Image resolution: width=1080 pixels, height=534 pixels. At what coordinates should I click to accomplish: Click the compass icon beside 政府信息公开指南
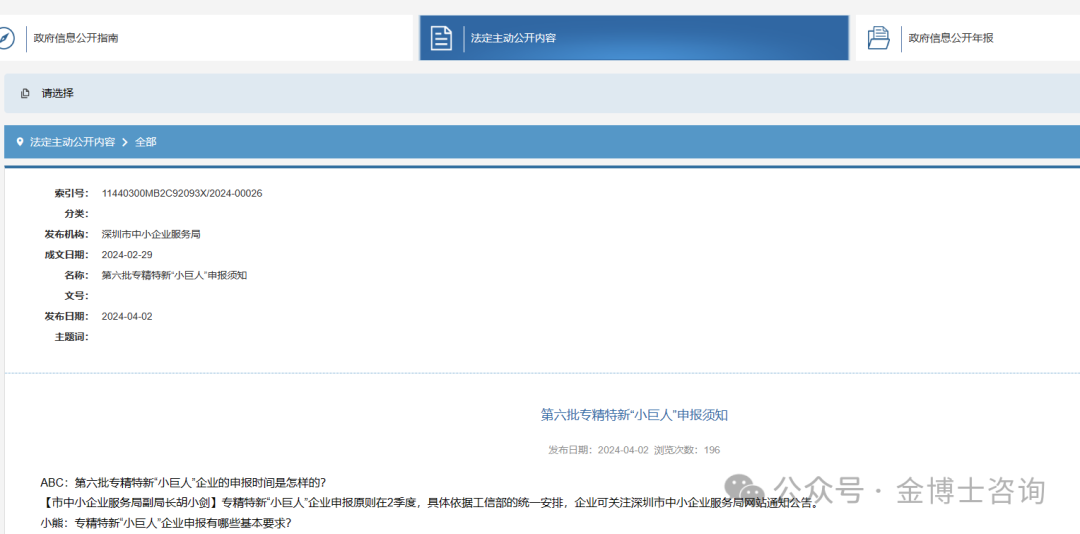click(6, 38)
